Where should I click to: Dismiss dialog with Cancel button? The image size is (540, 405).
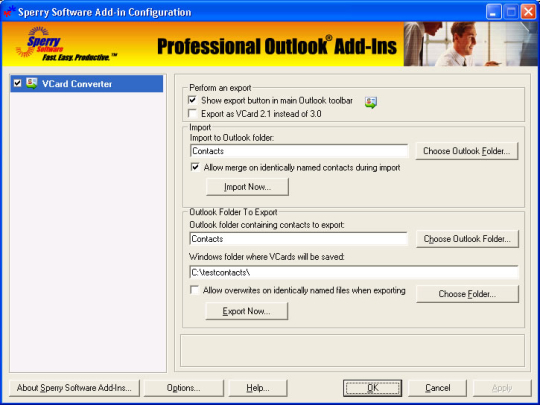pos(437,388)
